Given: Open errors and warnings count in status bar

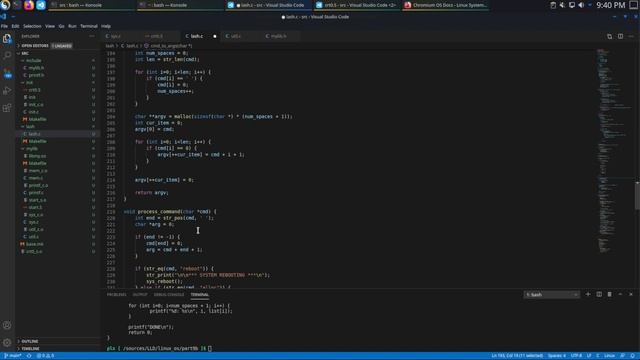Looking at the screenshot, I should coord(46,356).
